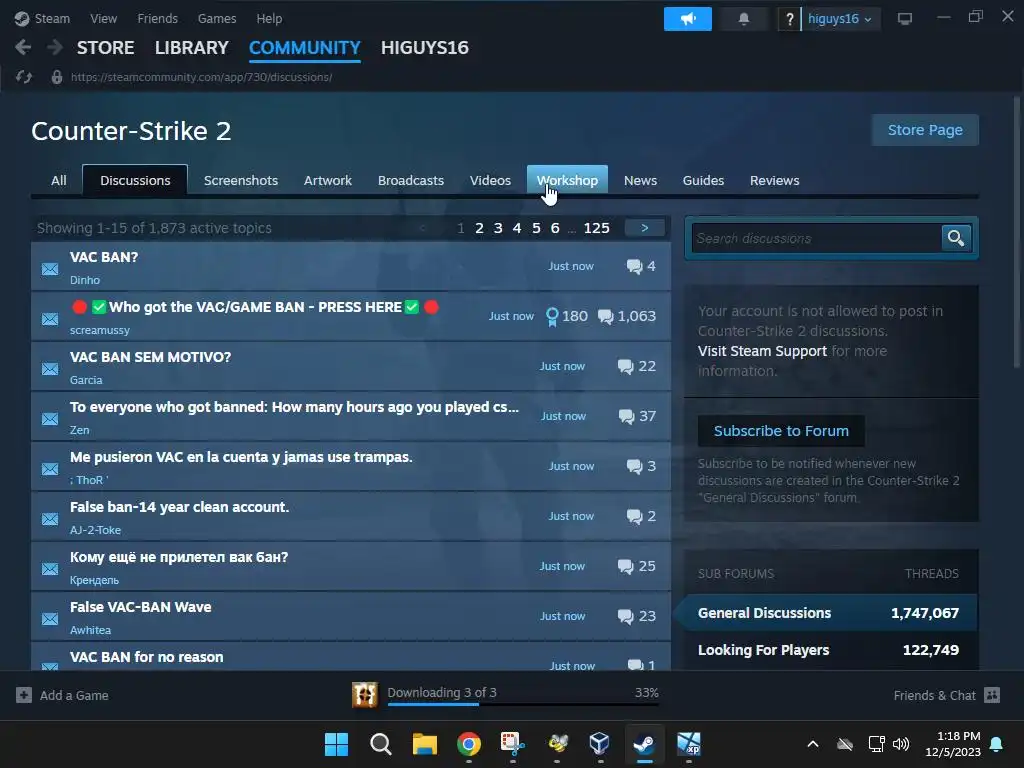Switch to the Workshop tab
1024x768 pixels.
click(568, 180)
